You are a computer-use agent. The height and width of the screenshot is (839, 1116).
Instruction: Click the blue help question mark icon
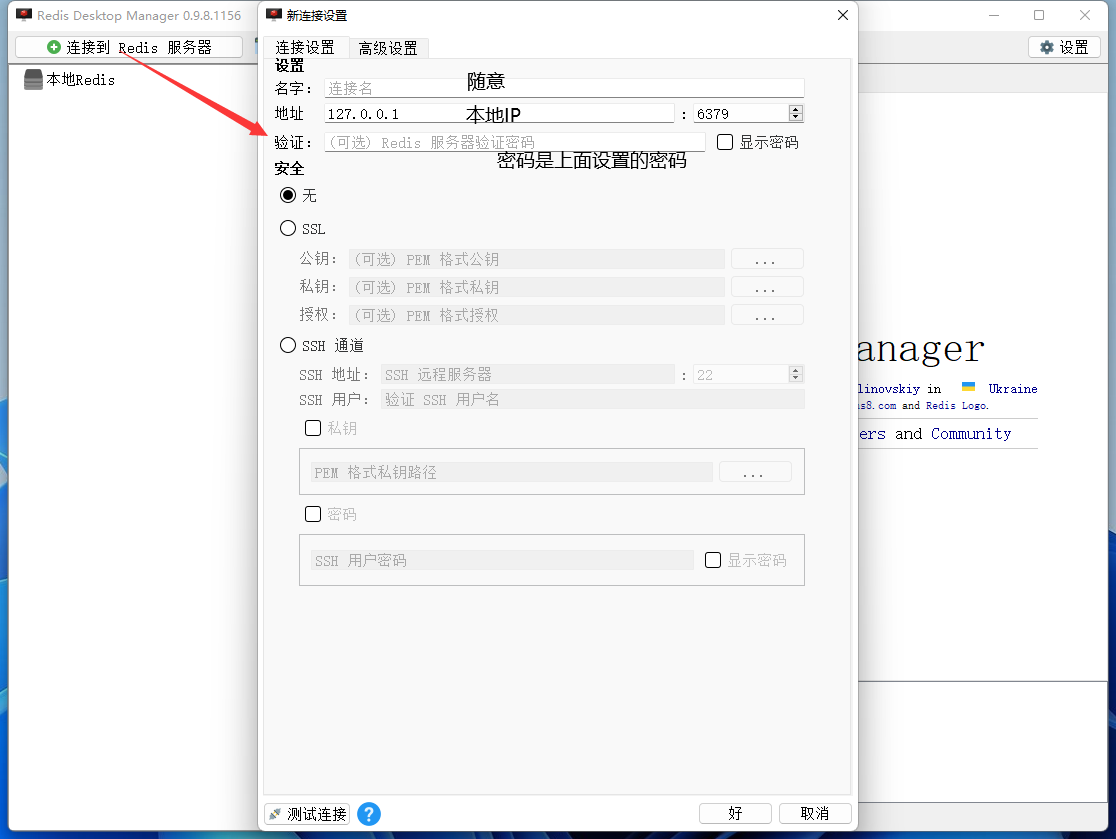point(369,813)
